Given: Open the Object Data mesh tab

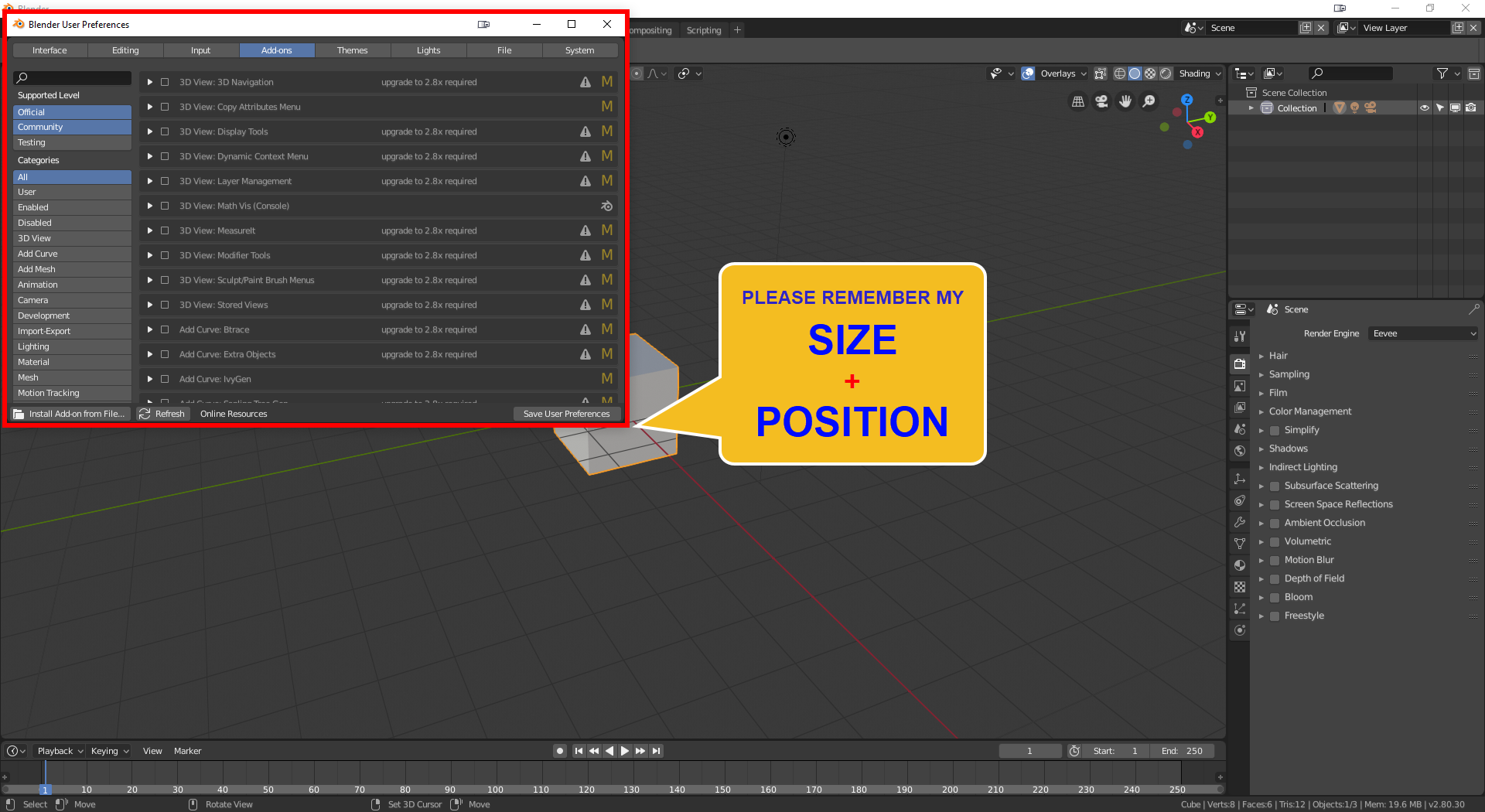Looking at the screenshot, I should [1240, 544].
